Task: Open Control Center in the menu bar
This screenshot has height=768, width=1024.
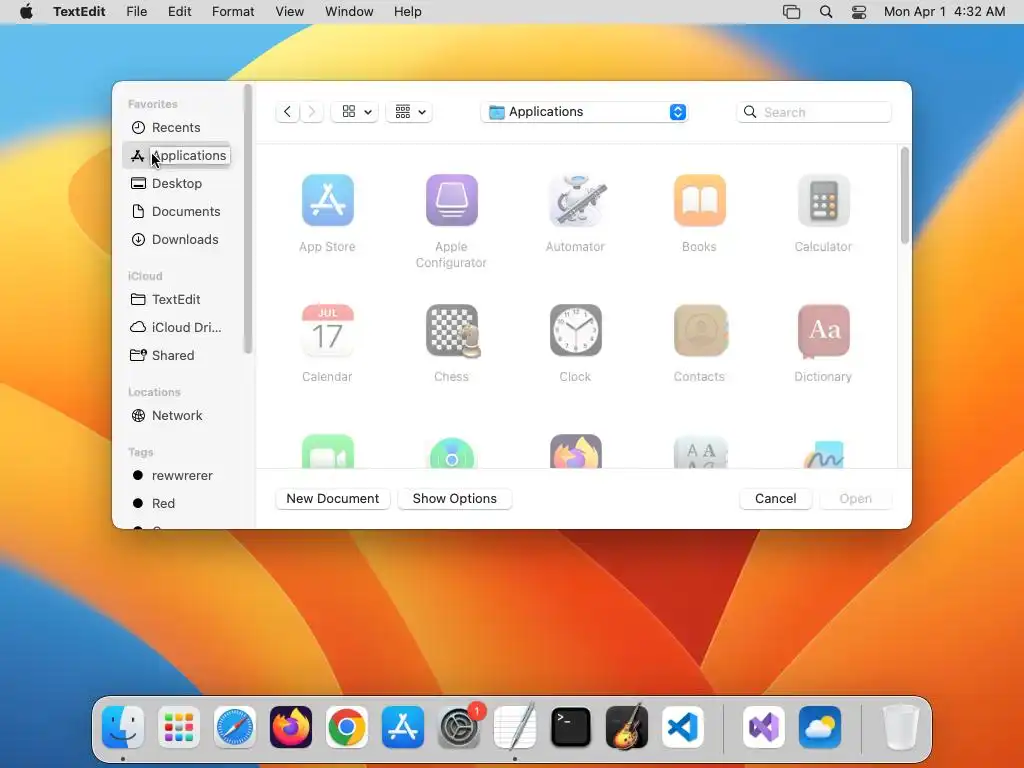Action: point(859,12)
